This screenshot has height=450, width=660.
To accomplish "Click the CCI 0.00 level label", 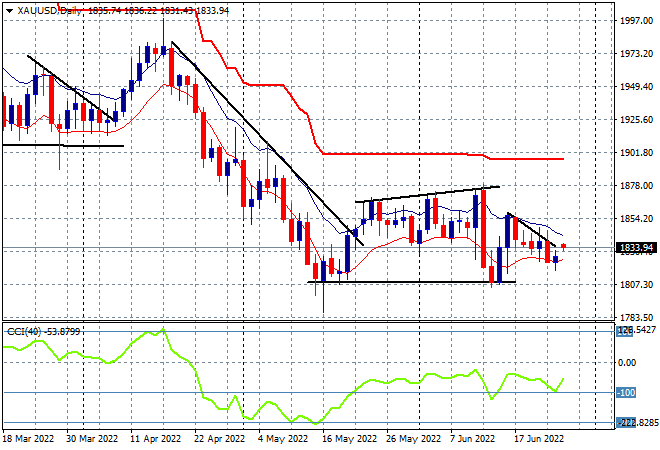I will (628, 362).
